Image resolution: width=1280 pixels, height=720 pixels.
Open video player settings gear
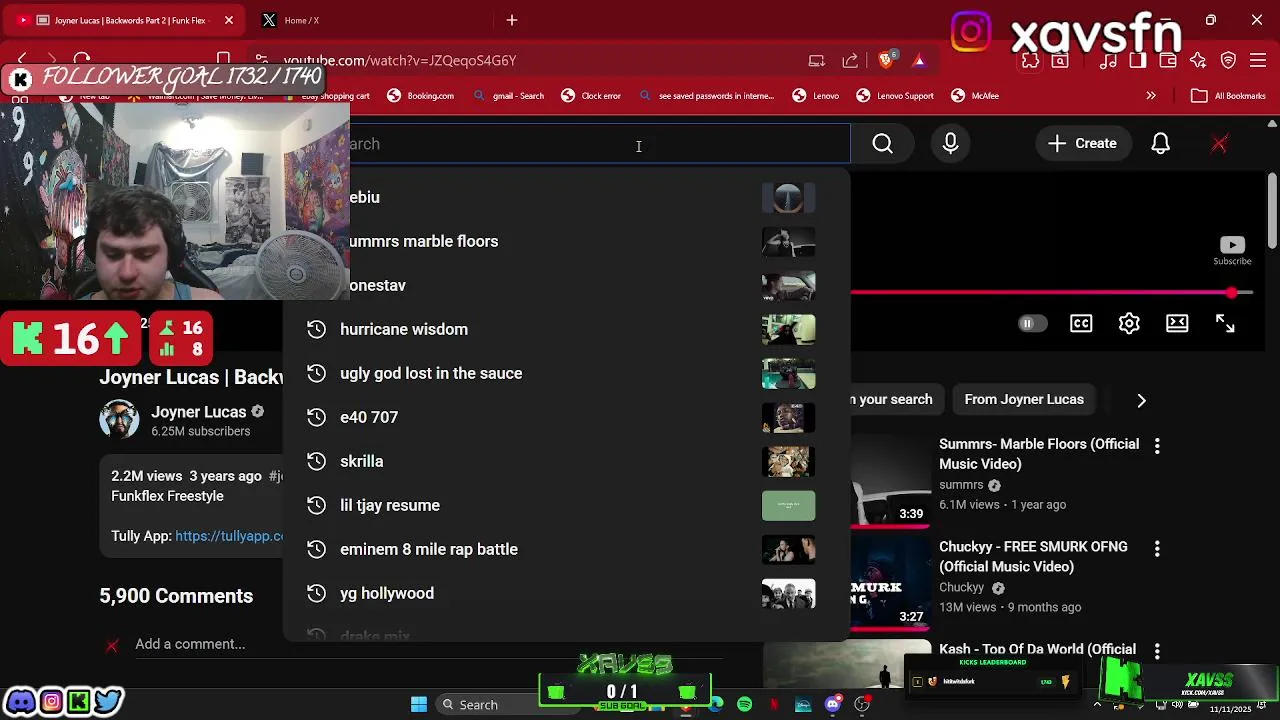click(x=1129, y=323)
